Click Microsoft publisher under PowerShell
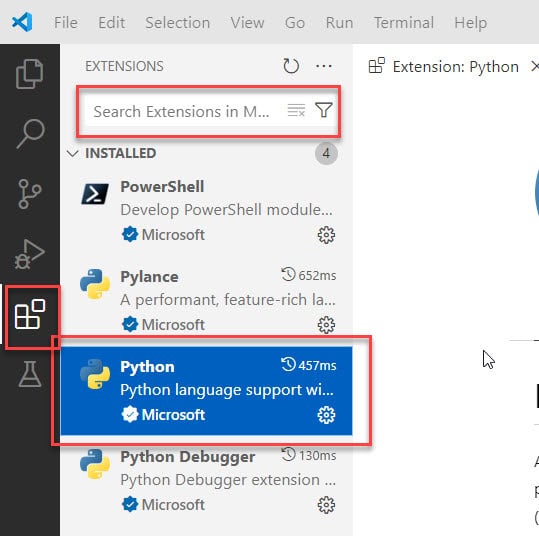The width and height of the screenshot is (539, 536). pos(173,235)
